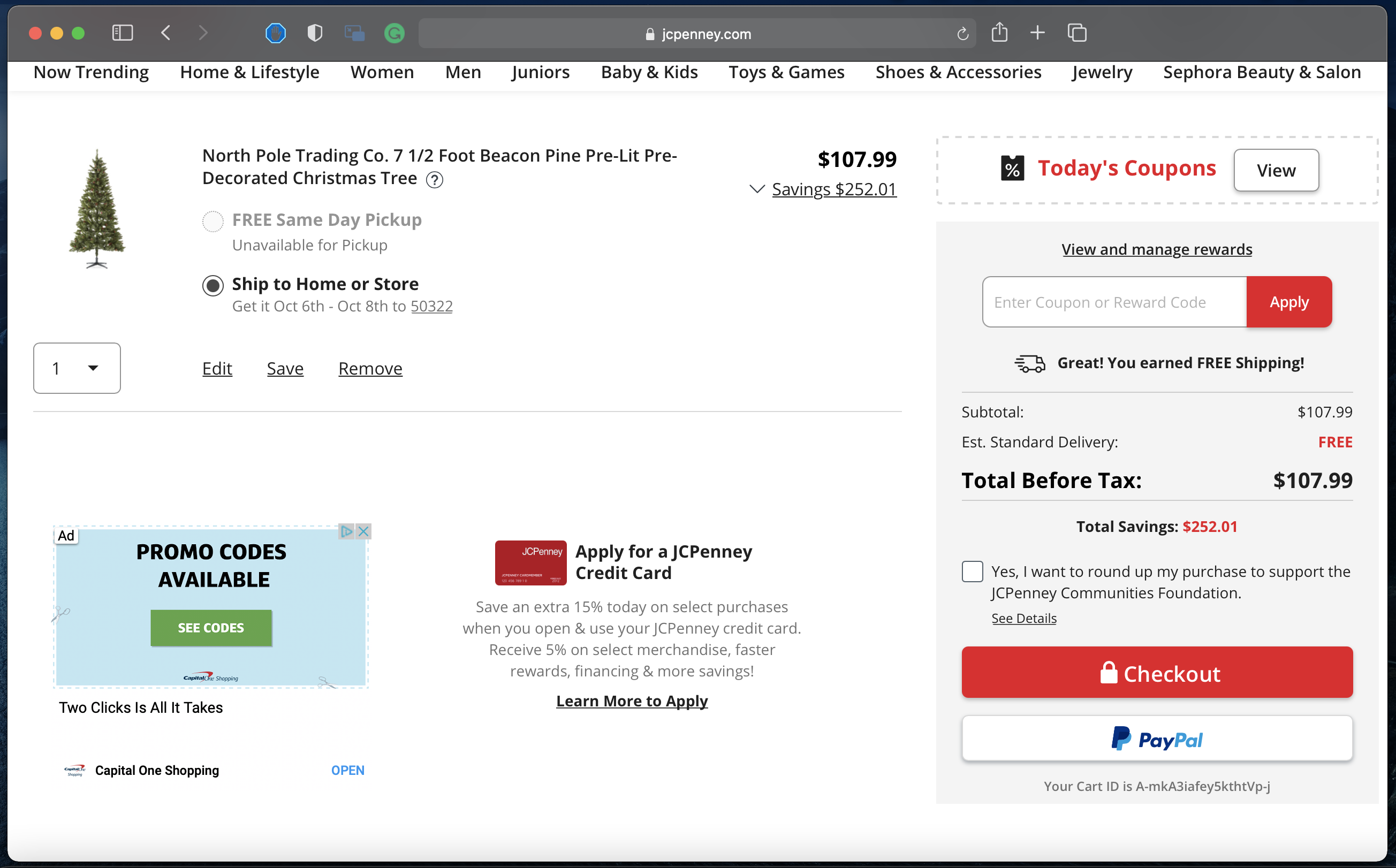Click the Christmas tree product thumbnail

click(x=97, y=209)
